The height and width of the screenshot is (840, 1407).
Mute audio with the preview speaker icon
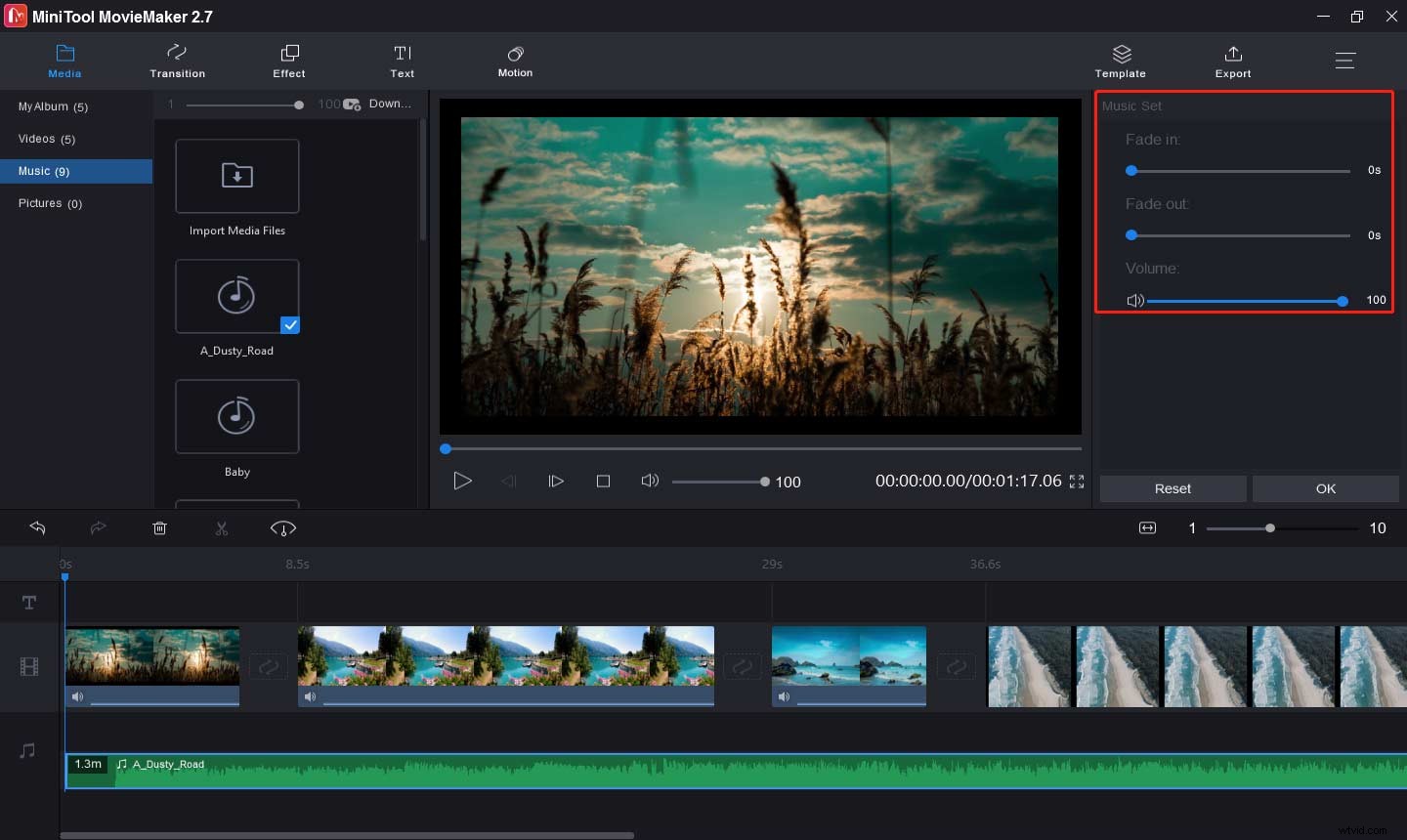point(650,481)
